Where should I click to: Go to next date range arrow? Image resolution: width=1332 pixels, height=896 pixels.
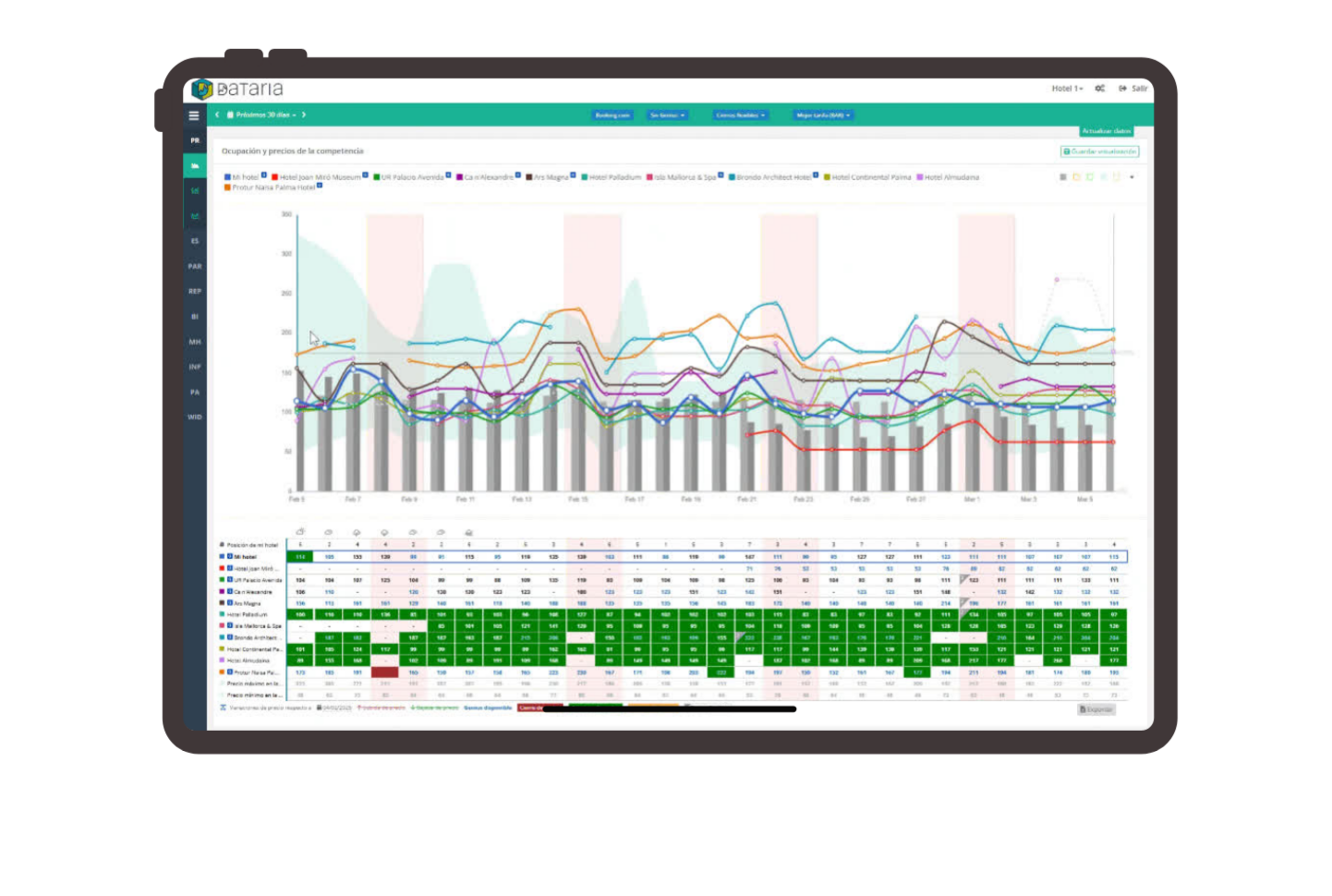coord(303,115)
